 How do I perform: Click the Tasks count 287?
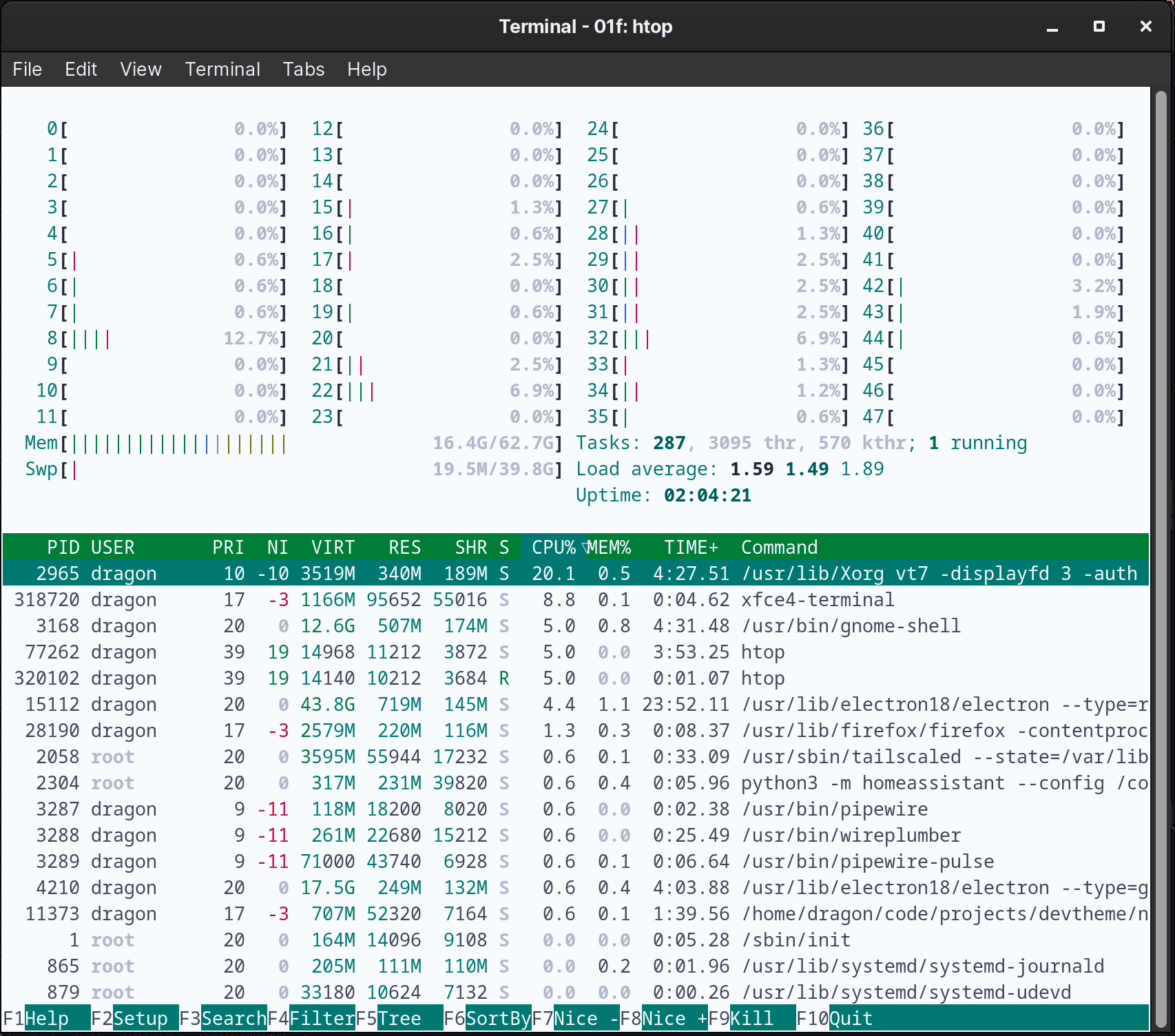pyautogui.click(x=669, y=443)
